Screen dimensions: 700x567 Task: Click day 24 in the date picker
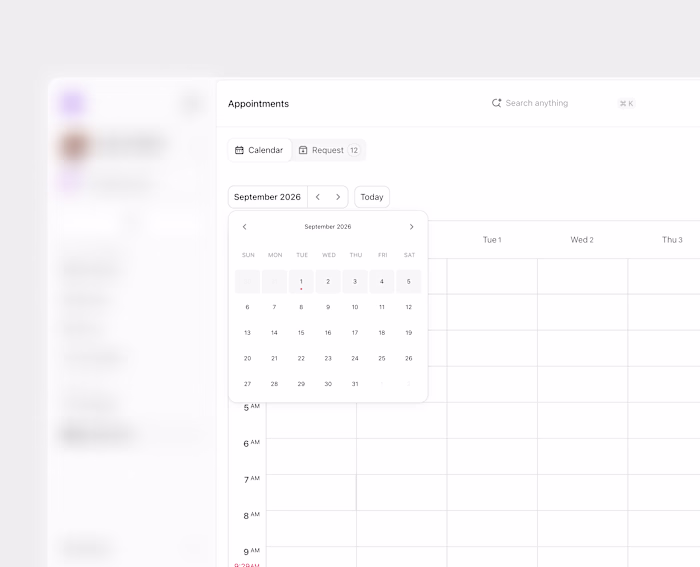(x=355, y=359)
